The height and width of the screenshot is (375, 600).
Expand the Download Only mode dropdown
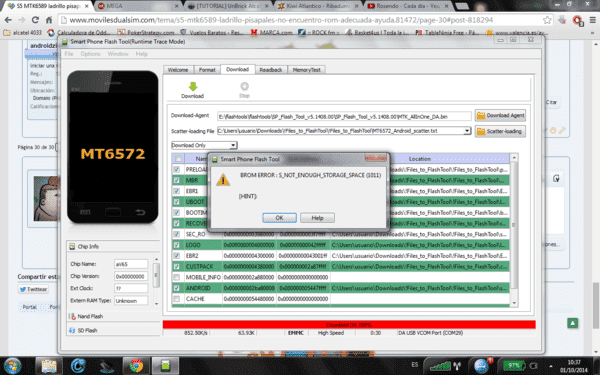(233, 145)
